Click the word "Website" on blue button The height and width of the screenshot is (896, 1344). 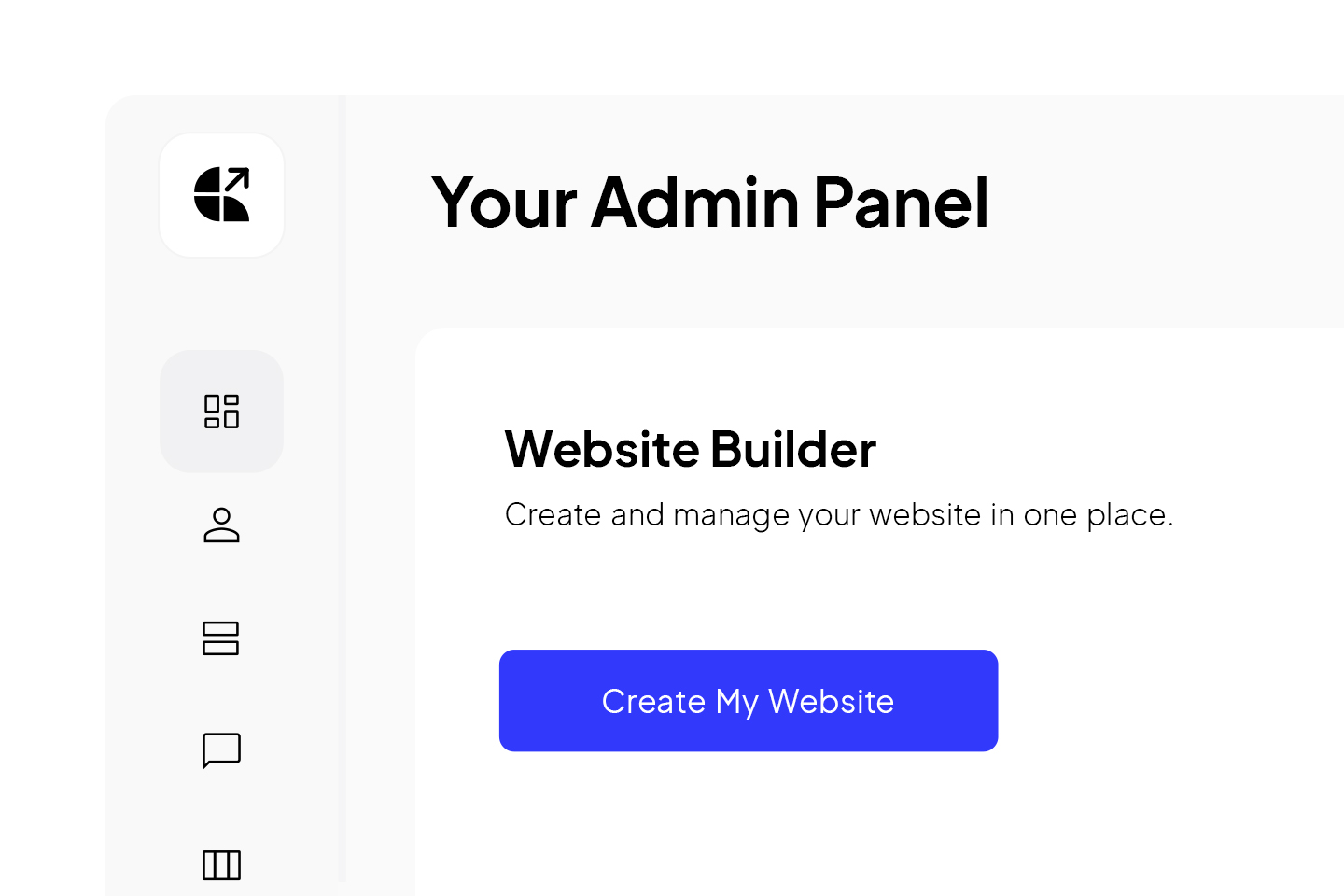tap(831, 702)
